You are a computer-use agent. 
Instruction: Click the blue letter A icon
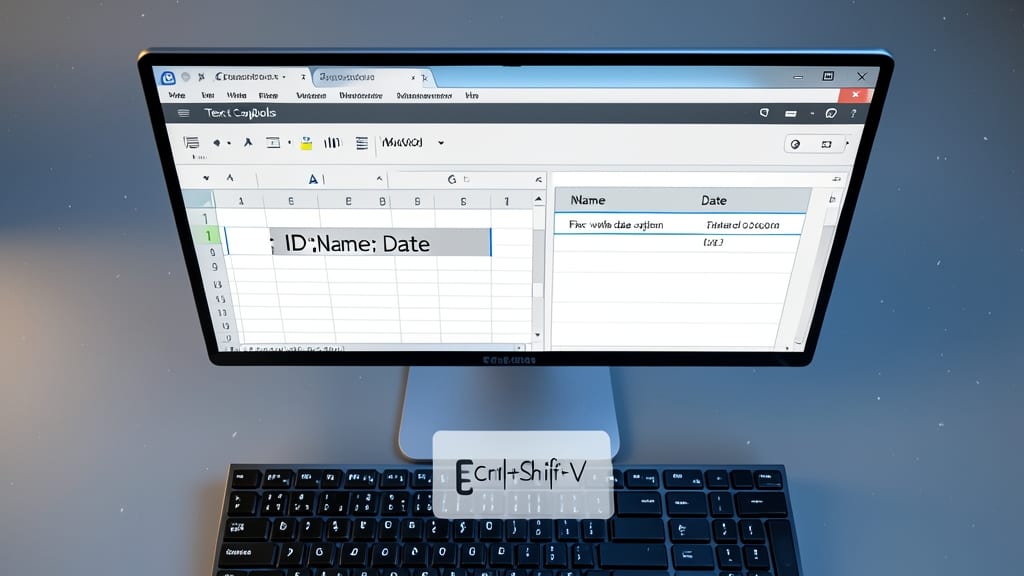click(x=313, y=179)
